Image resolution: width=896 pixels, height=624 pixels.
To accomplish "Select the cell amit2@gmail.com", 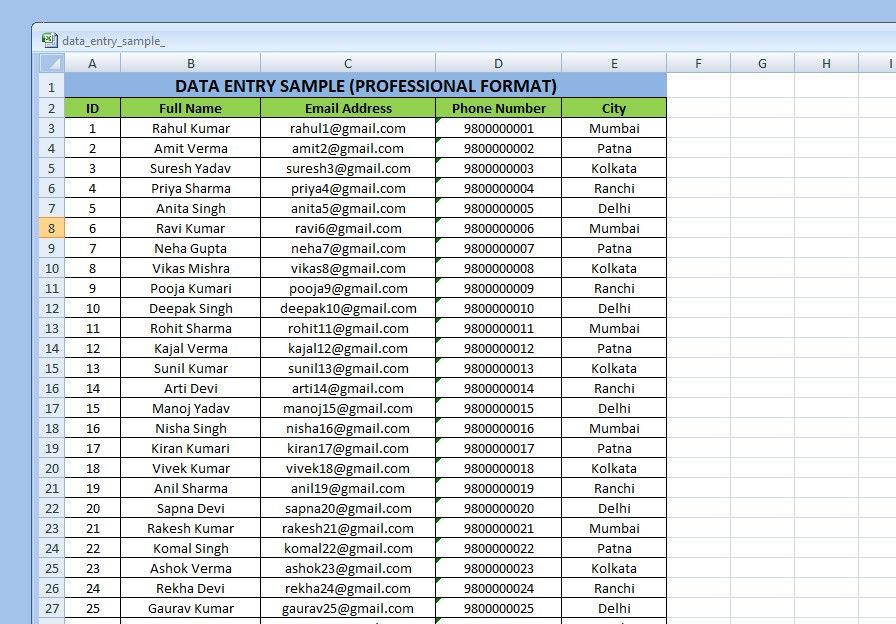I will pos(348,148).
